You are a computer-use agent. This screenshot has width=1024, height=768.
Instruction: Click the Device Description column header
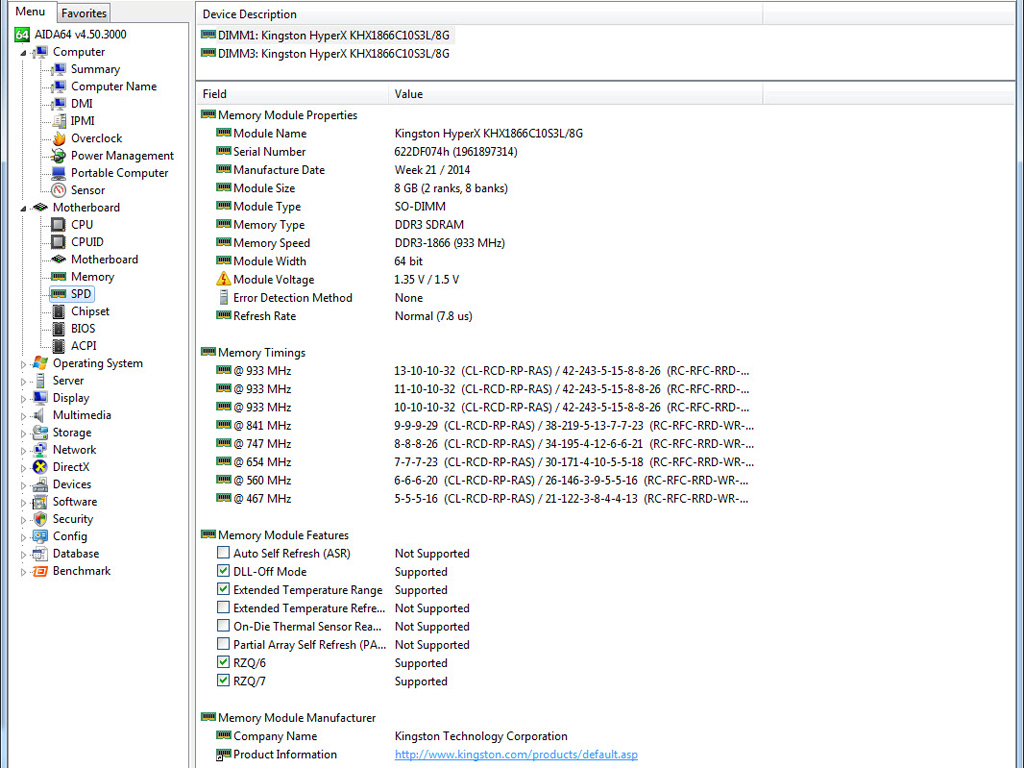click(x=479, y=14)
